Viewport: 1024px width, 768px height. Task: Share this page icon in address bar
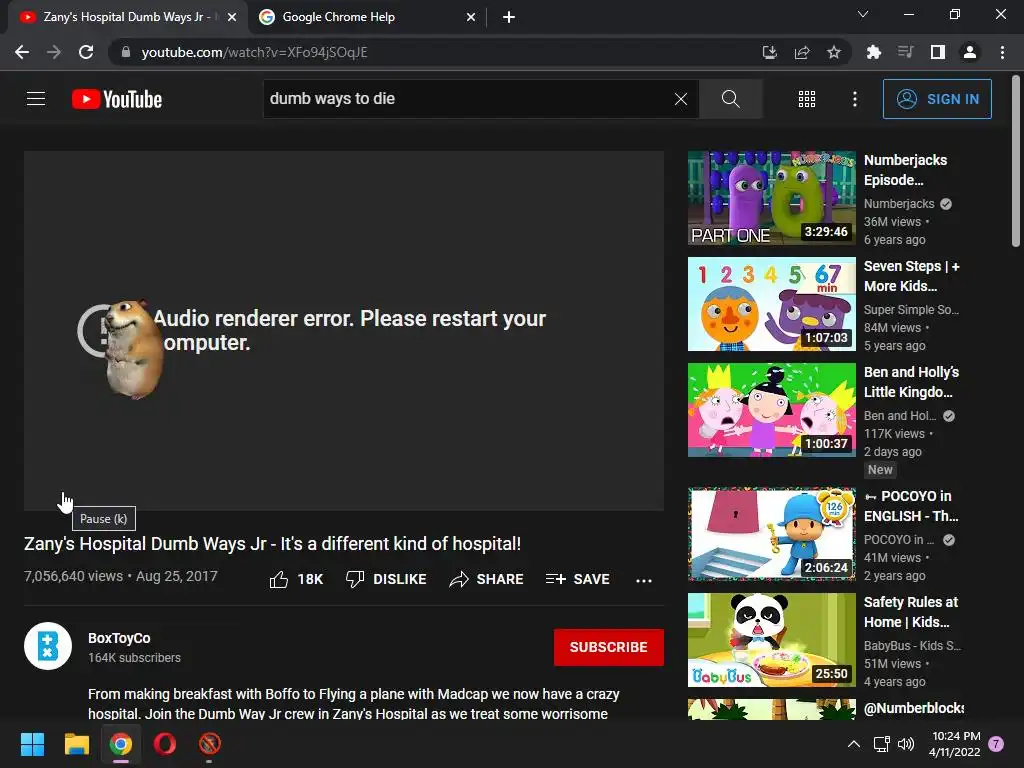(802, 52)
